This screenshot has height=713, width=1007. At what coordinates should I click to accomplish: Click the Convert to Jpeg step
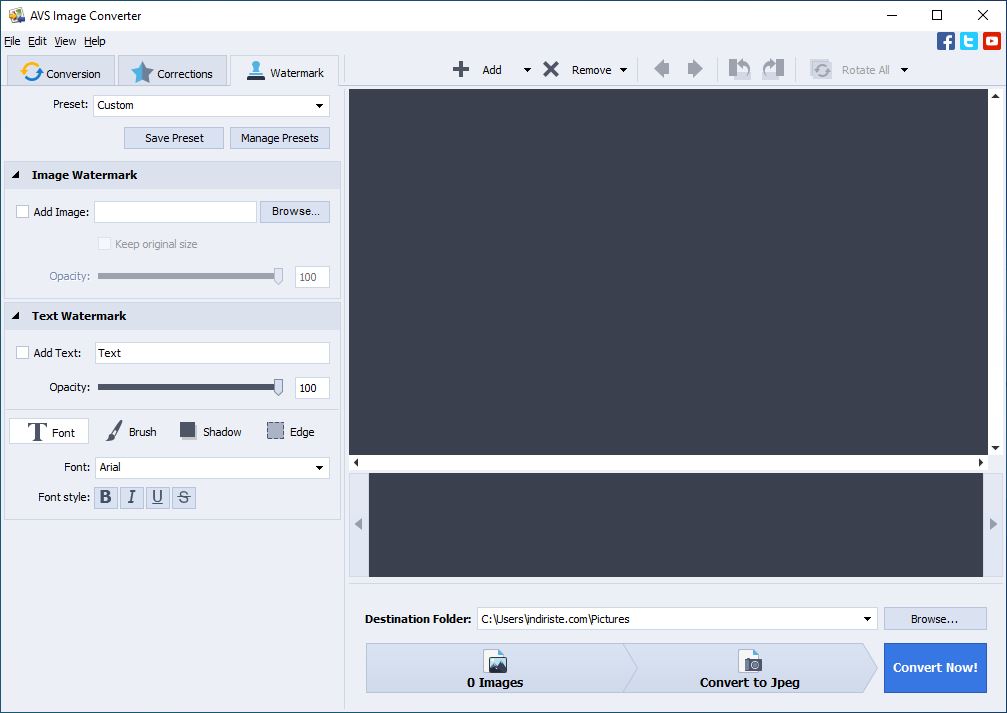tap(749, 669)
